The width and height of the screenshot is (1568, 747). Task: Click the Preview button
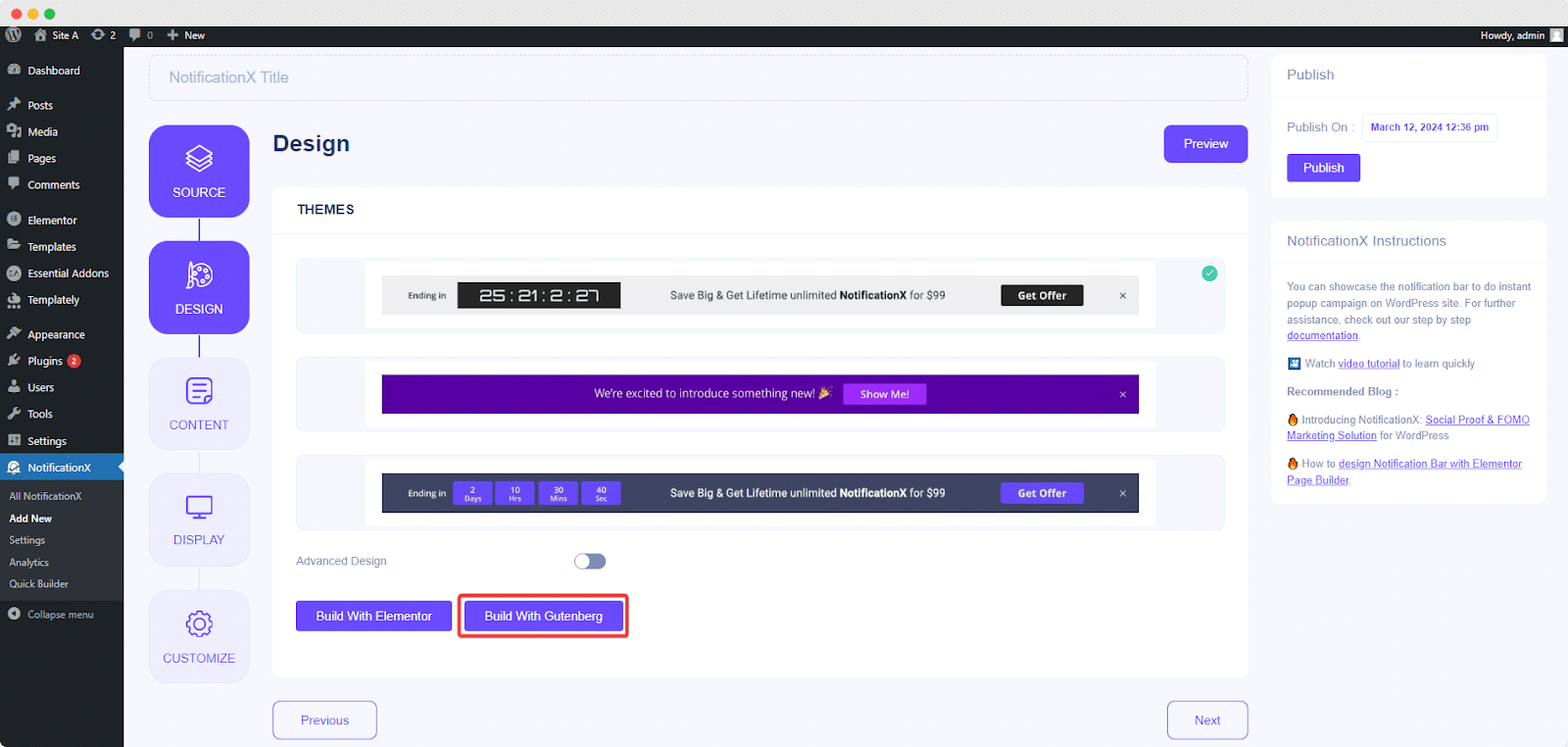point(1205,144)
